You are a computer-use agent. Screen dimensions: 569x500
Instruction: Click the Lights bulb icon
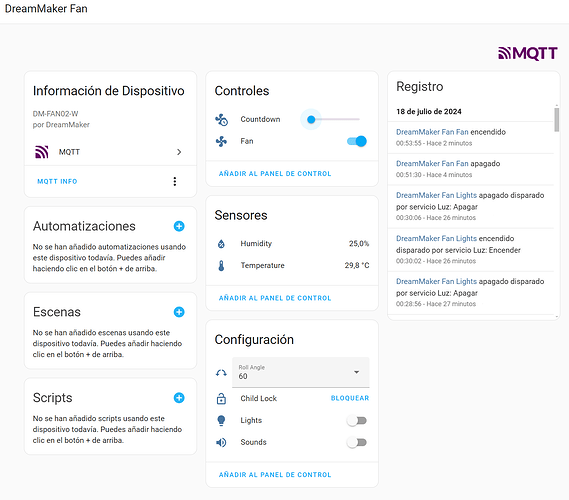point(221,421)
